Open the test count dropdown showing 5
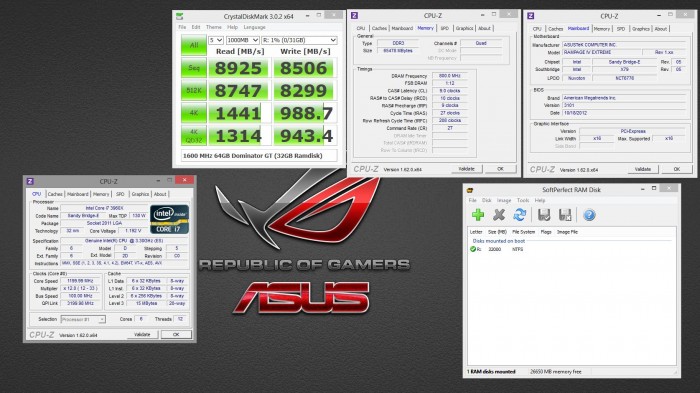 click(x=216, y=40)
